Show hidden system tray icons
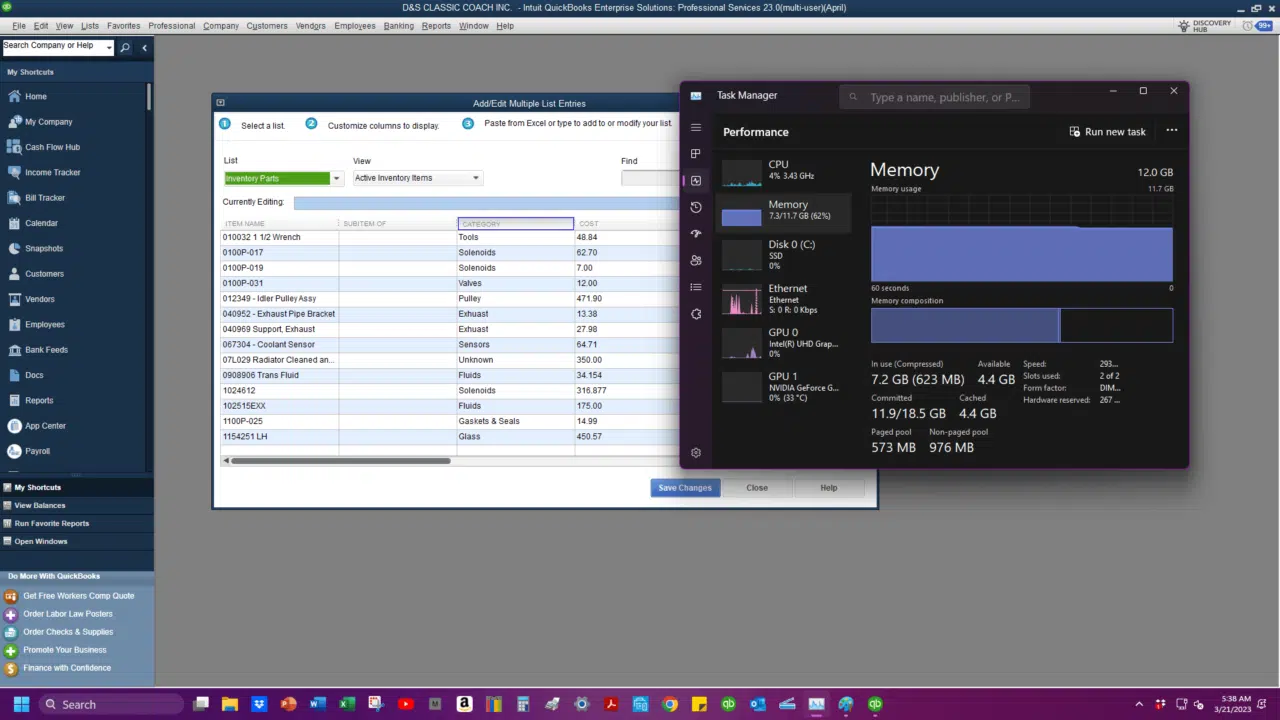Image resolution: width=1280 pixels, height=720 pixels. coord(1138,704)
